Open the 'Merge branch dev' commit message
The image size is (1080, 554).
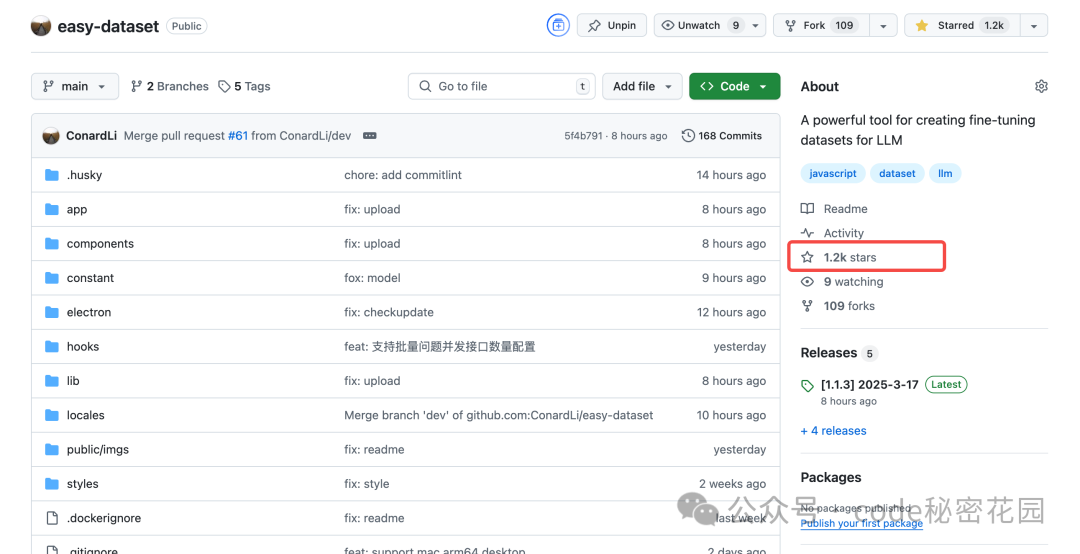(499, 416)
